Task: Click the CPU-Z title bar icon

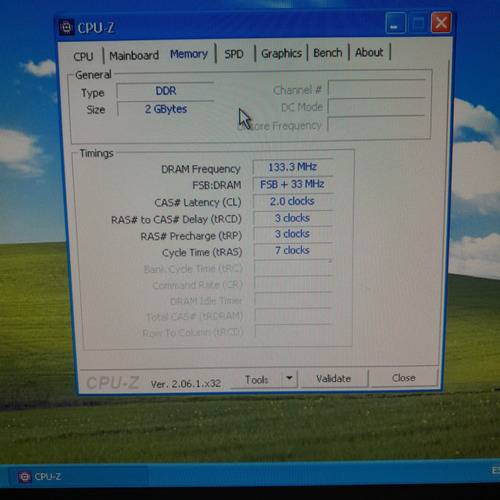Action: point(67,27)
